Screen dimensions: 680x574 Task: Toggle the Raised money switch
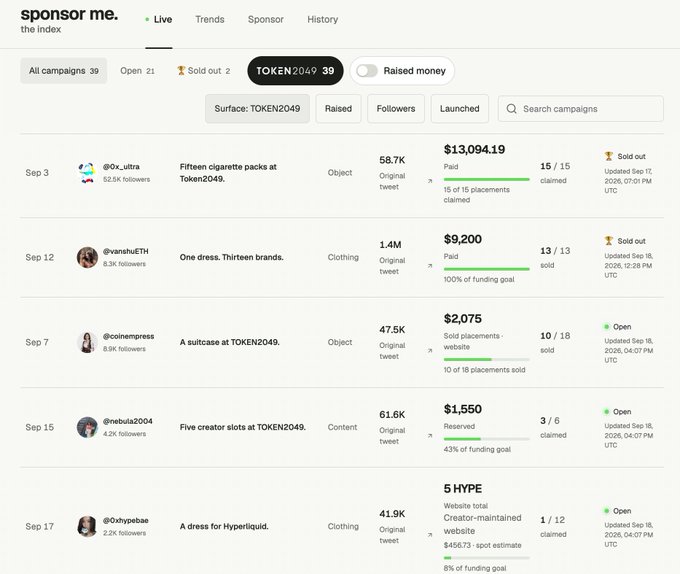coord(367,71)
